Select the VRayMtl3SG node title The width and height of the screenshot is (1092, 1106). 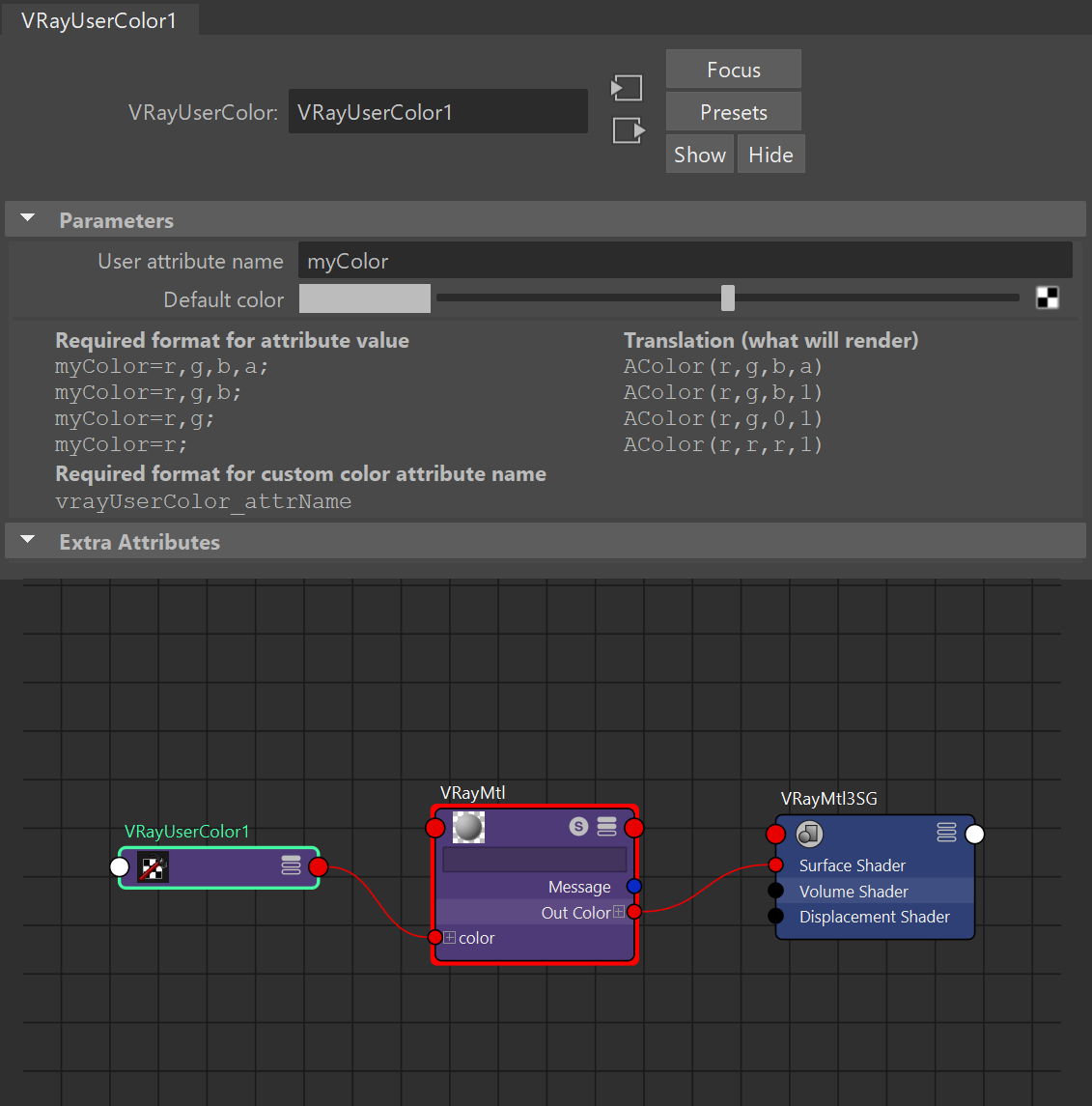(x=829, y=799)
